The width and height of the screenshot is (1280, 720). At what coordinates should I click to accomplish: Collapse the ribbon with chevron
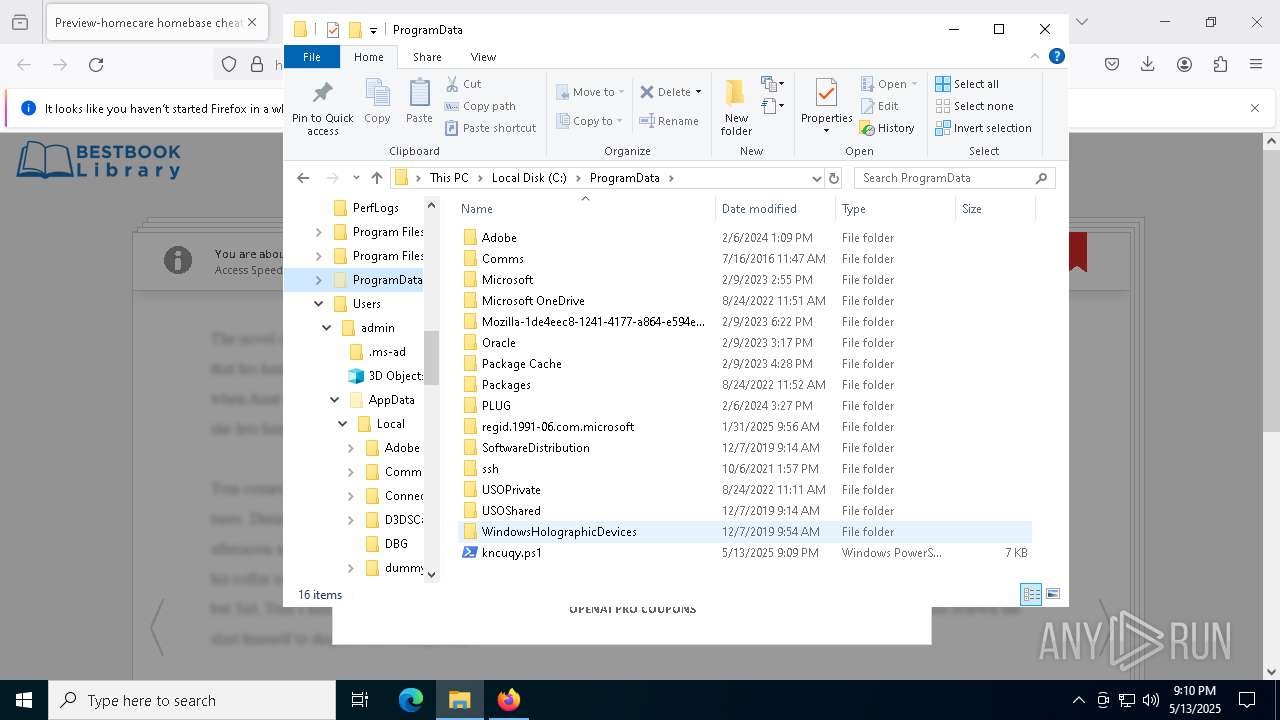pyautogui.click(x=1035, y=56)
